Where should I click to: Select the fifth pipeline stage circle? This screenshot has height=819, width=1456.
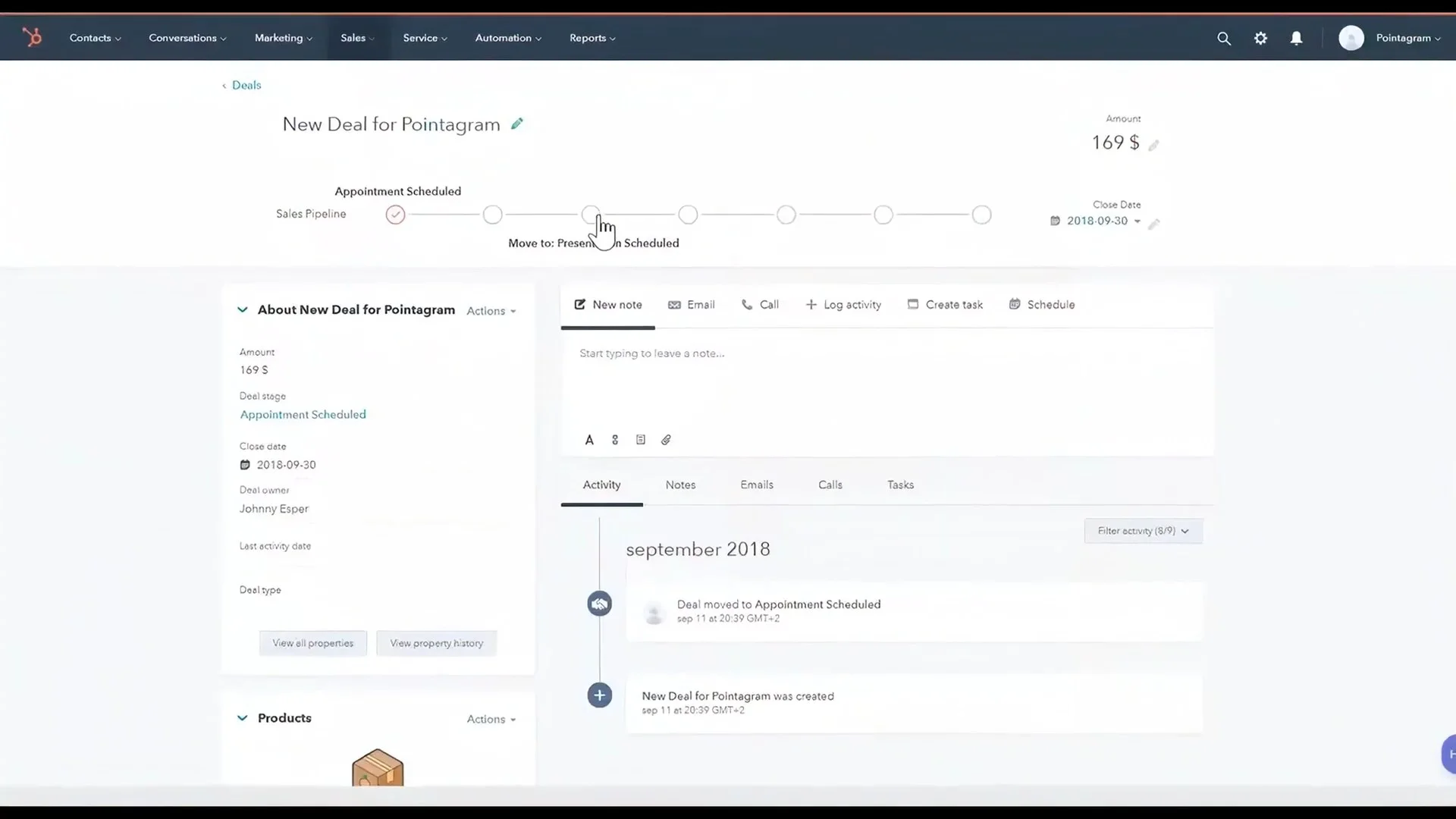coord(786,215)
